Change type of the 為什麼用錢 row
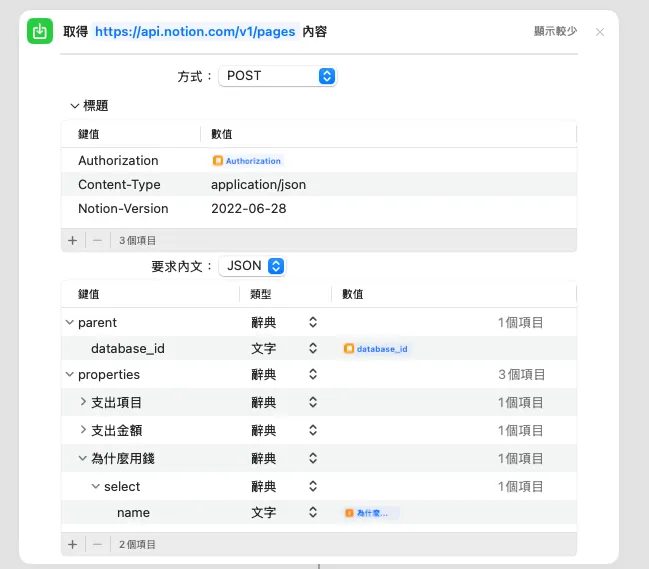 pos(313,459)
